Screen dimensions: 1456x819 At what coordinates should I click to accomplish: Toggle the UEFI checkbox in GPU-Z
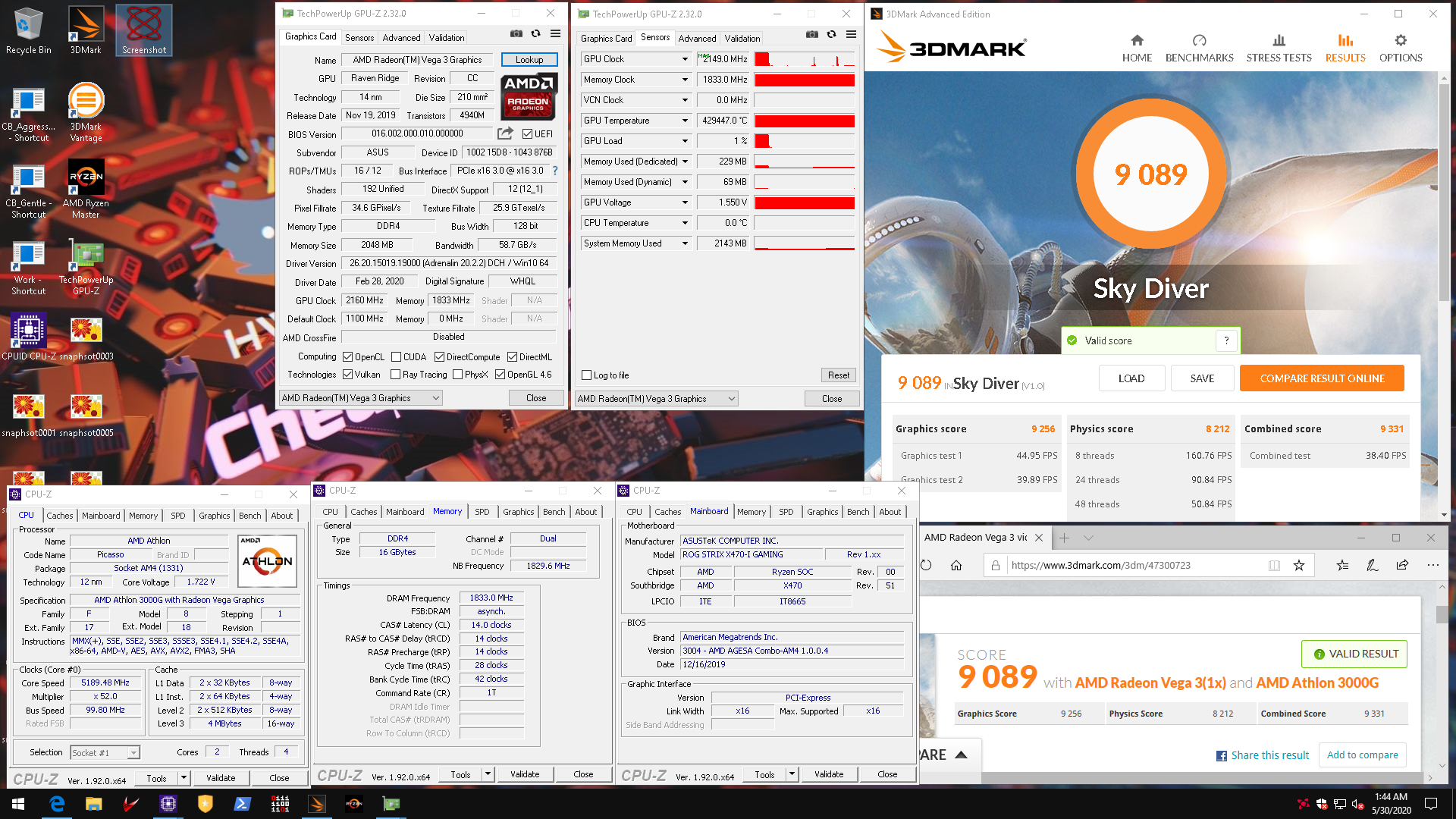527,134
